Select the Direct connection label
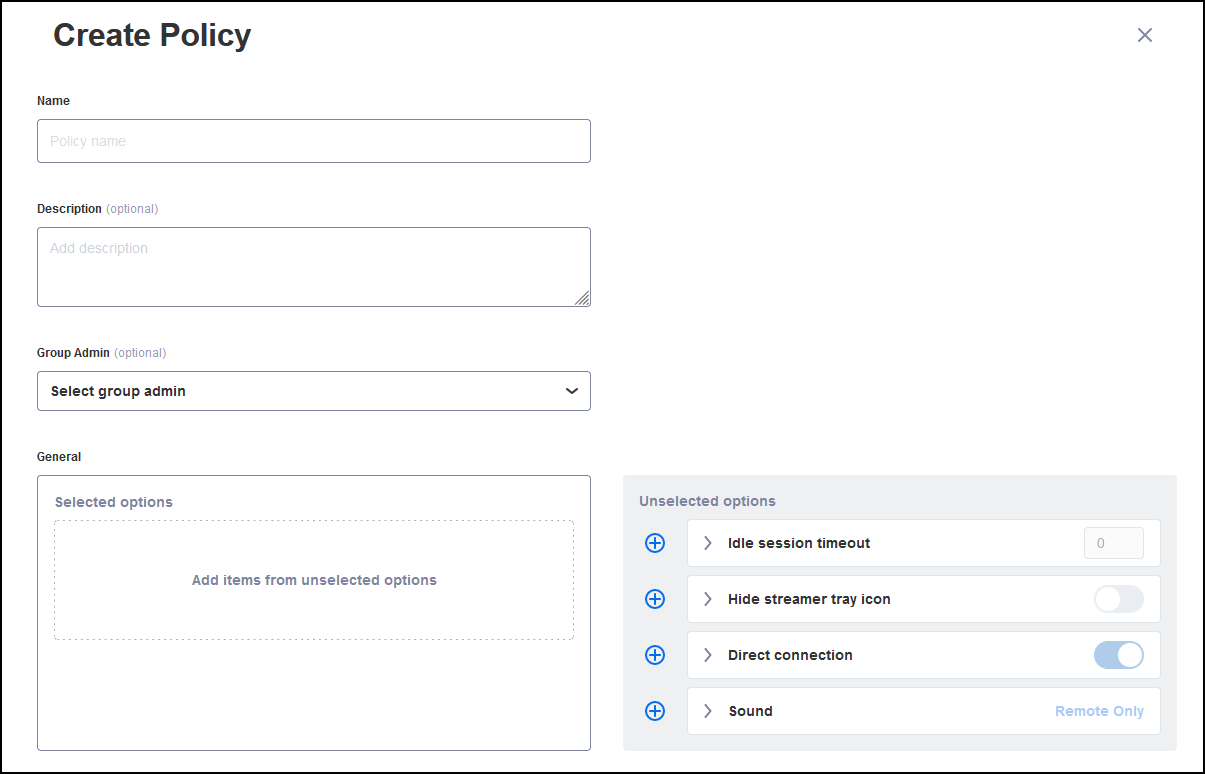 pyautogui.click(x=790, y=655)
